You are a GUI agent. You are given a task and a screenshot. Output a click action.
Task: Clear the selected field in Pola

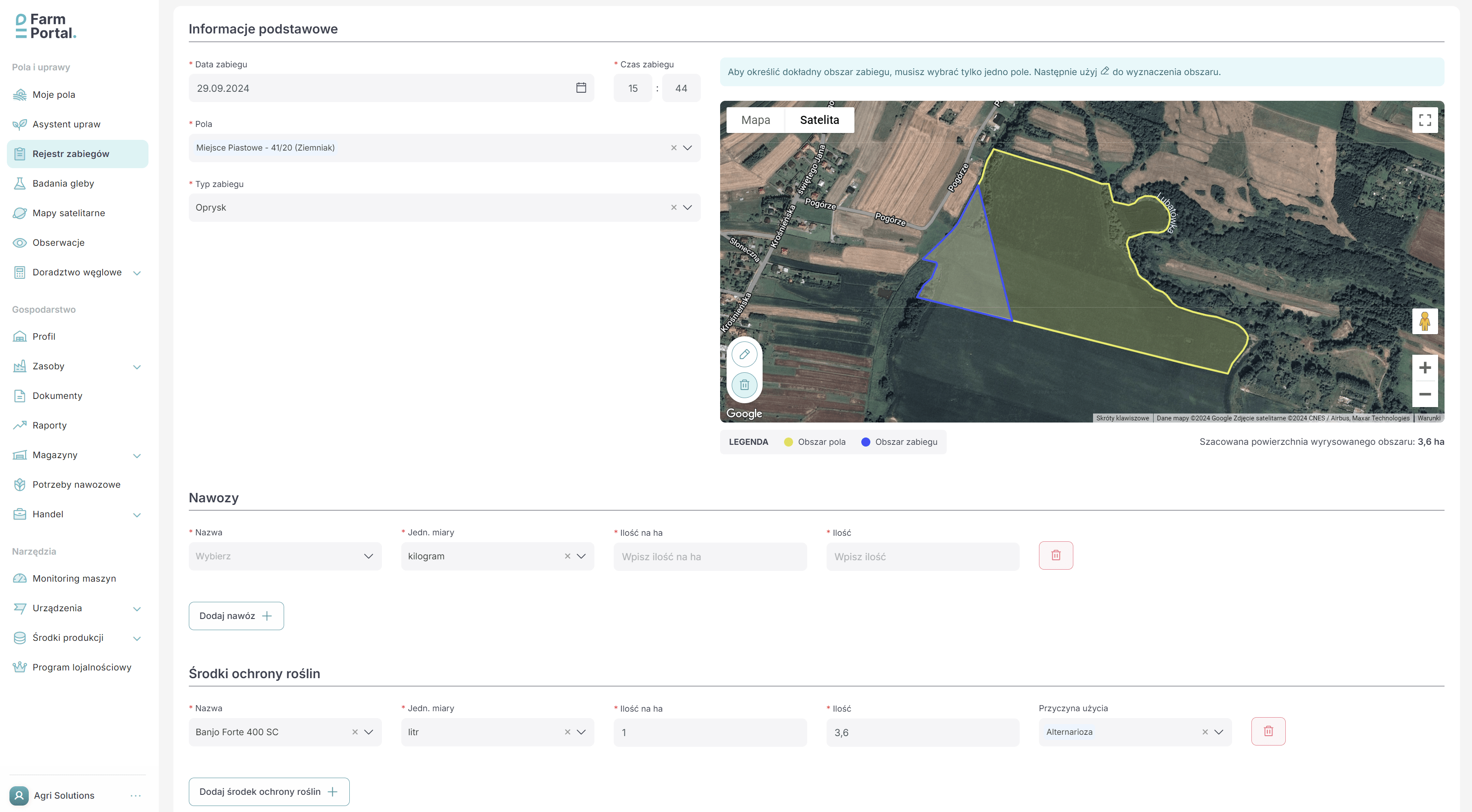(x=674, y=148)
